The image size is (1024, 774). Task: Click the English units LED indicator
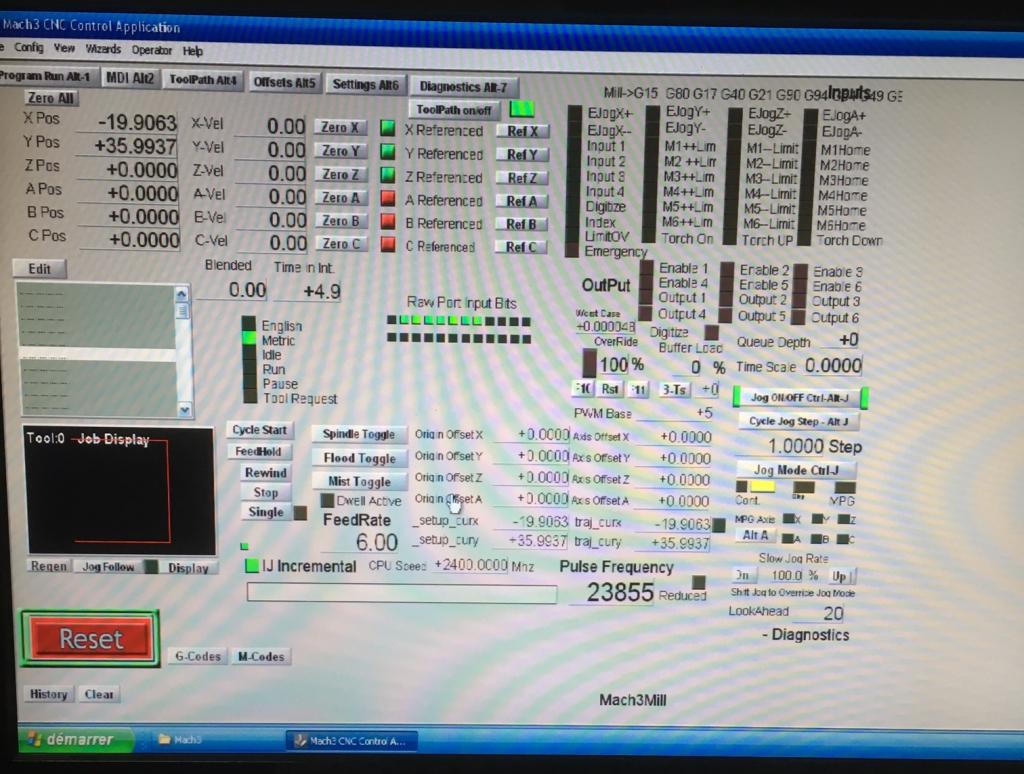[x=249, y=323]
